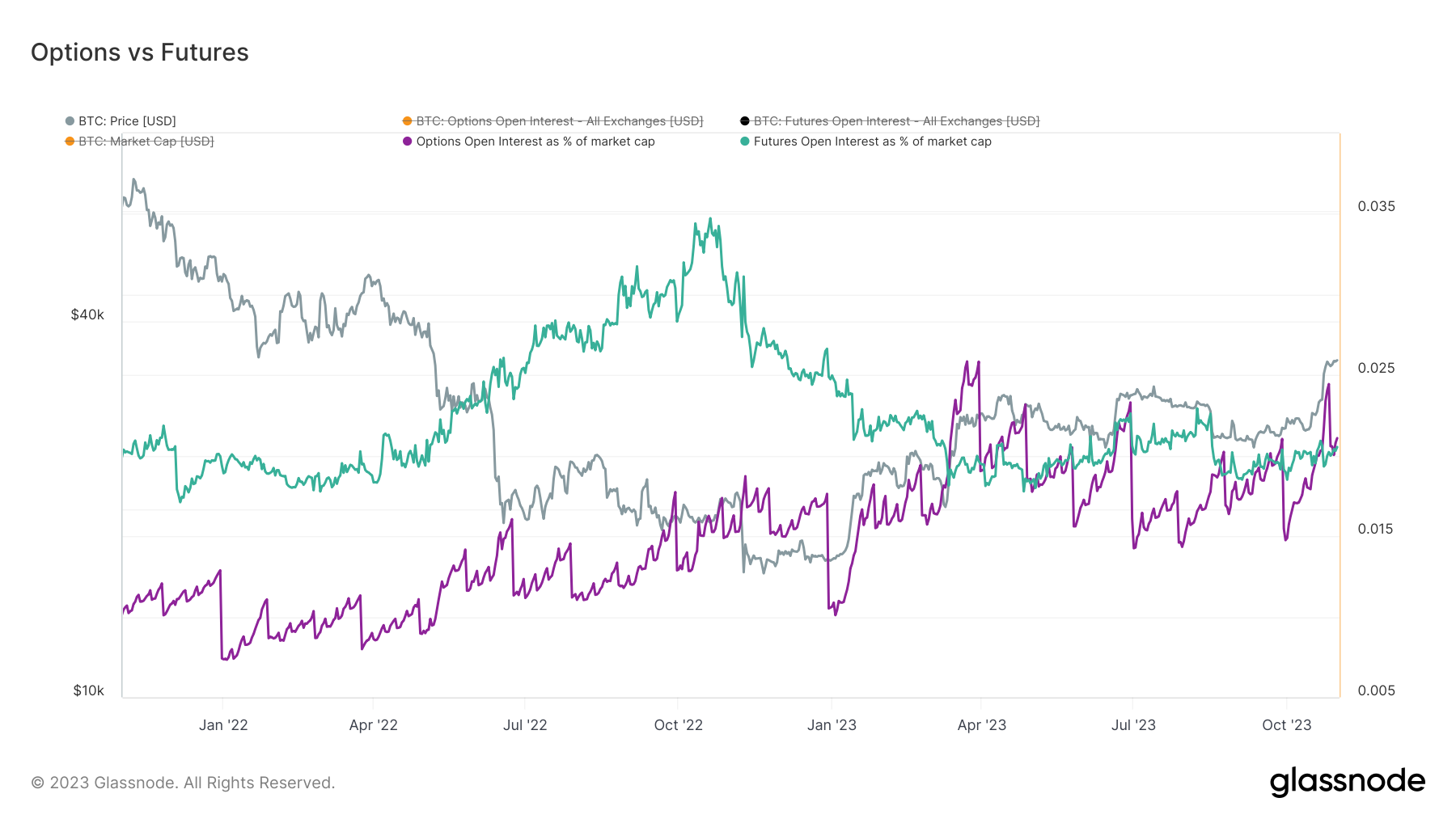Click the purple Options legend dot
1456x819 pixels.
pyautogui.click(x=407, y=141)
